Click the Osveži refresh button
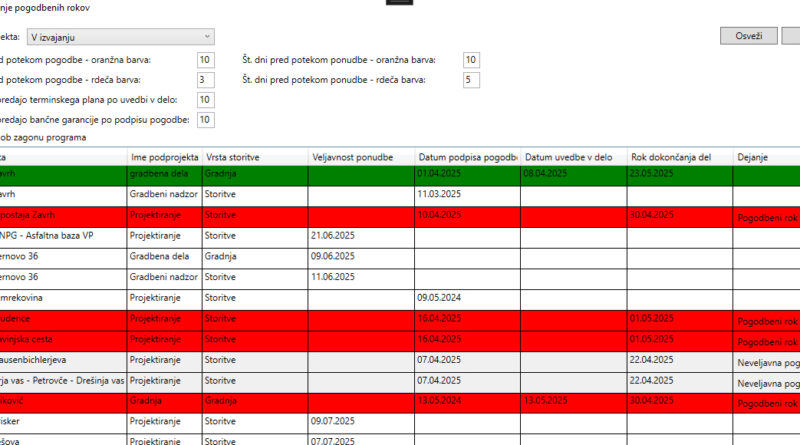 [748, 36]
